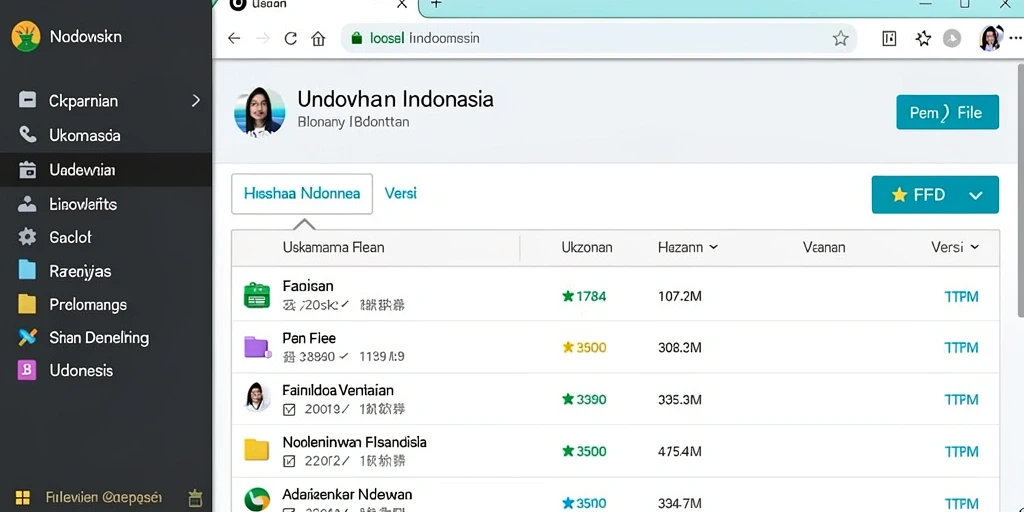Open Einowlerits people icon
The height and width of the screenshot is (512, 1024).
pos(27,204)
